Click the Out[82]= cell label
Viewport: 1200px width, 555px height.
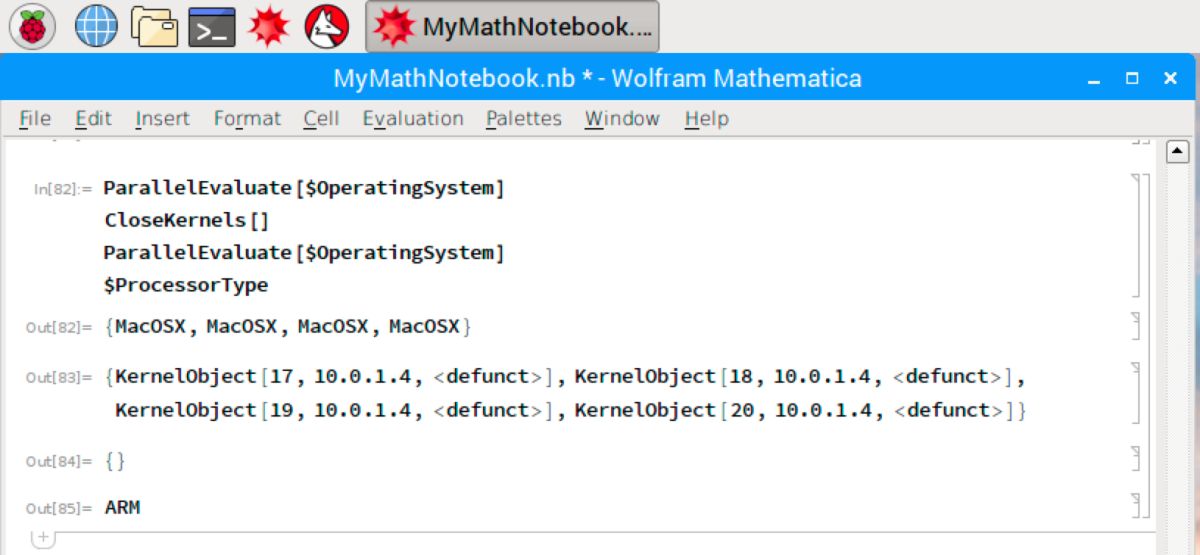click(59, 327)
